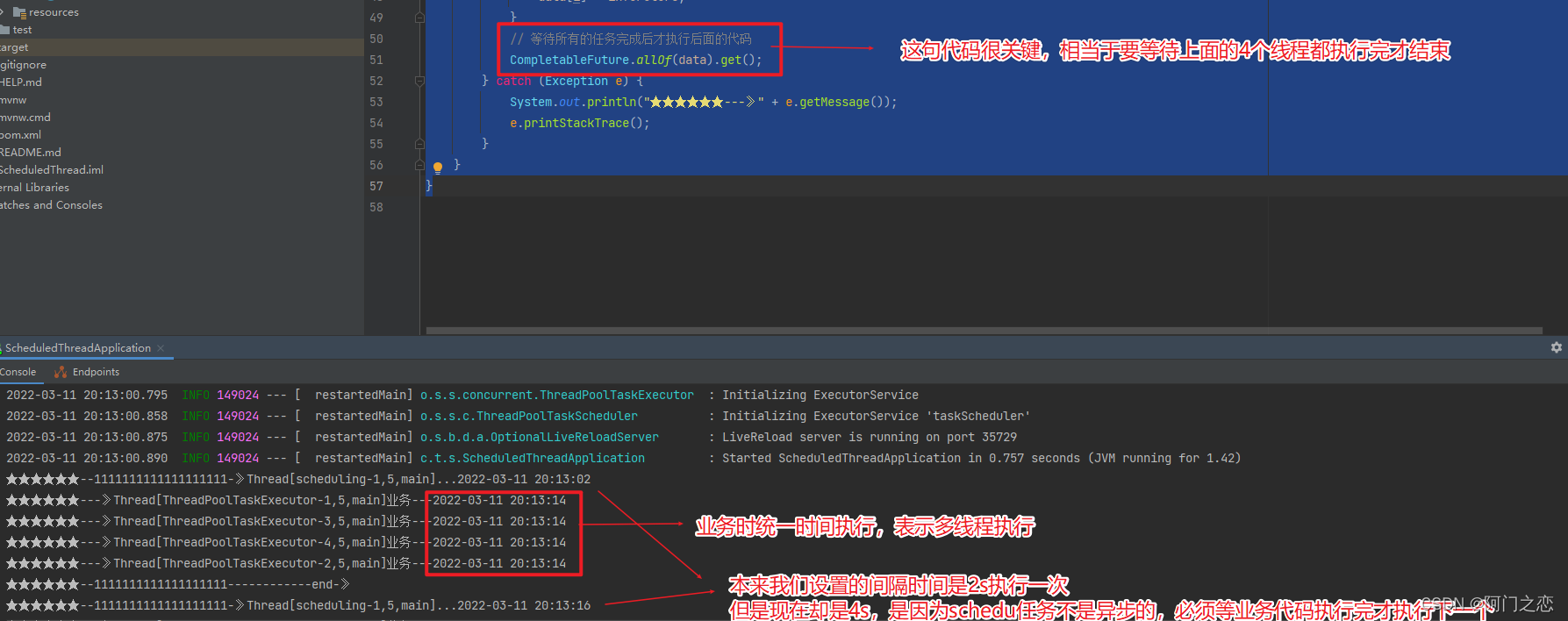The image size is (1568, 621).
Task: Click line number 58 in the gutter
Action: pos(376,207)
